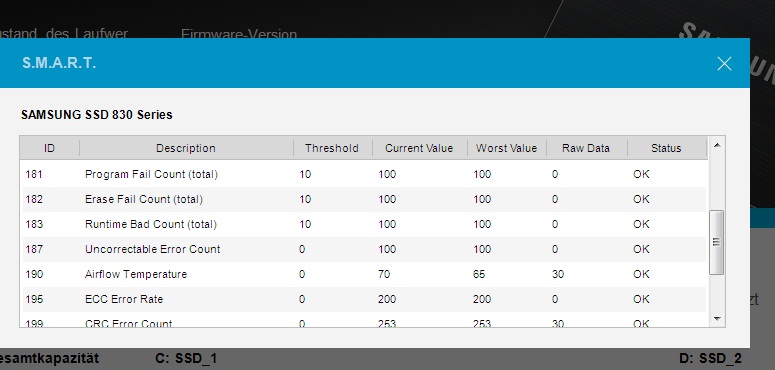This screenshot has height=370, width=775.
Task: Click D: SSD_2 drive label in background
Action: [x=710, y=358]
